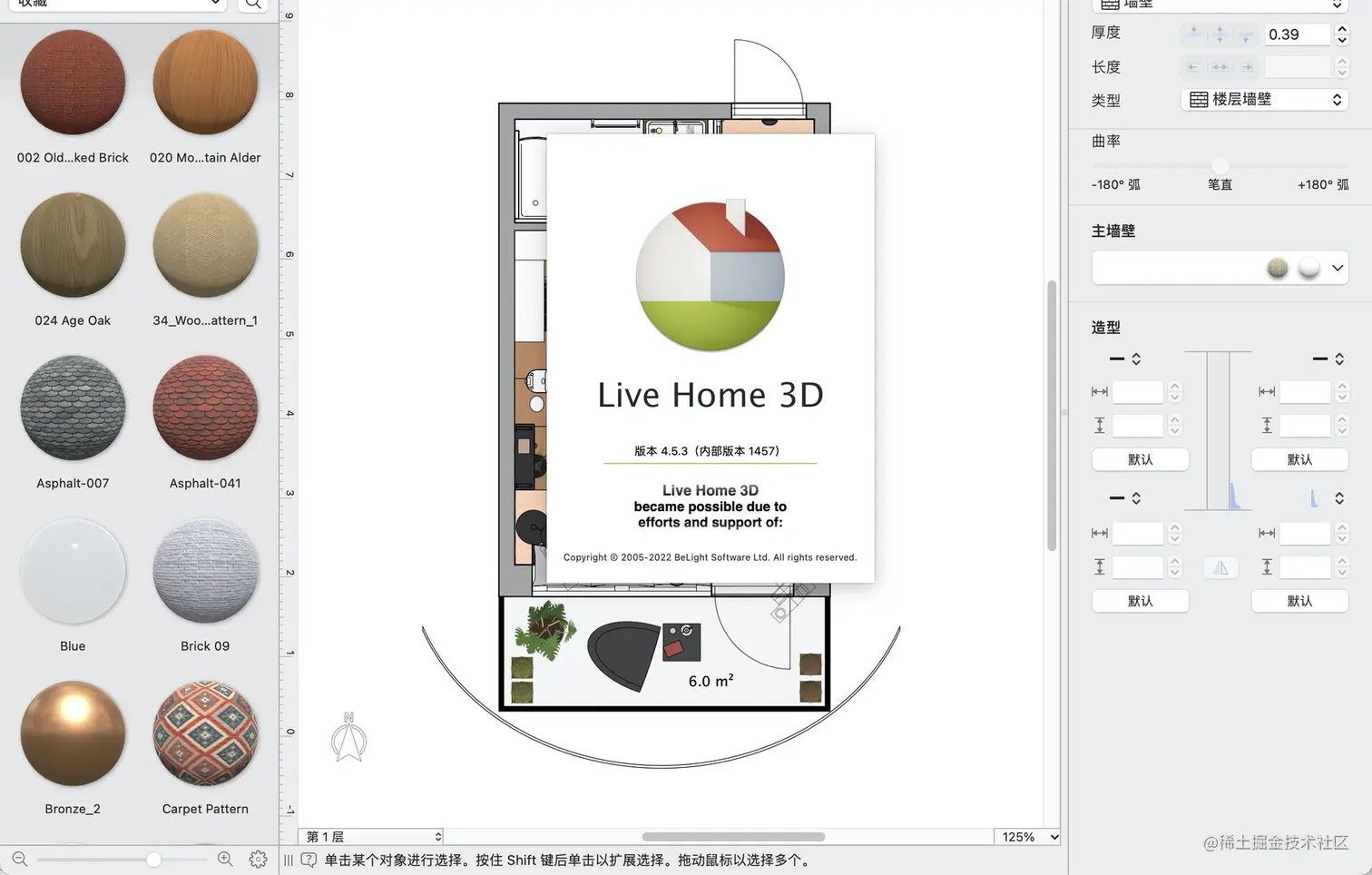Screen dimensions: 1372x875
Task: Click the +180° 弧 label
Action: 1323,185
